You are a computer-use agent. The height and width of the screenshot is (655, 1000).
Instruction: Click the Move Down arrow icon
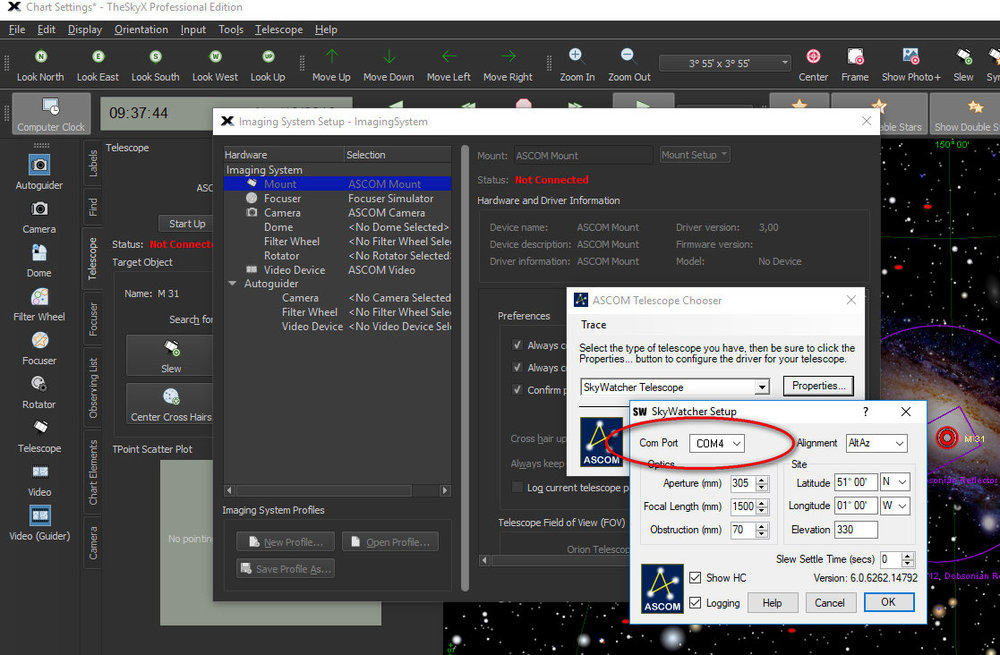point(388,57)
